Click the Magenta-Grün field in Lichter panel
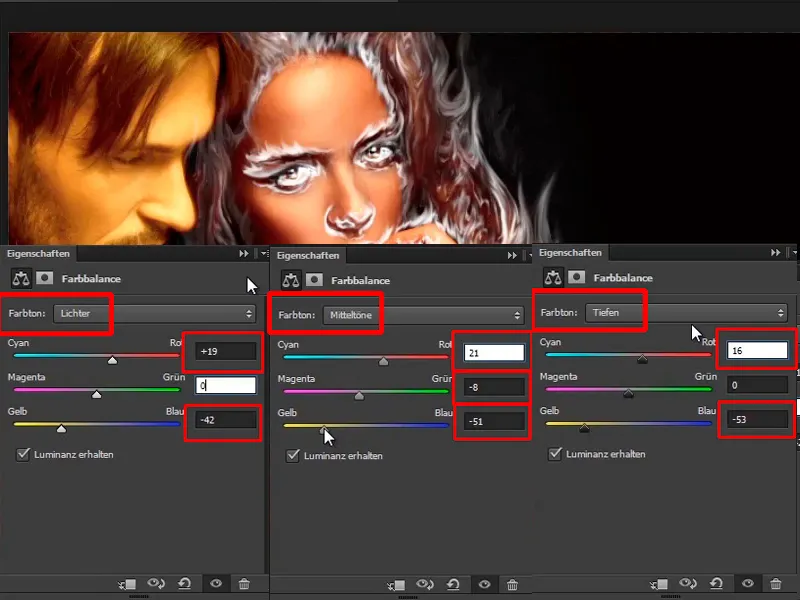This screenshot has width=800, height=600. pos(226,385)
